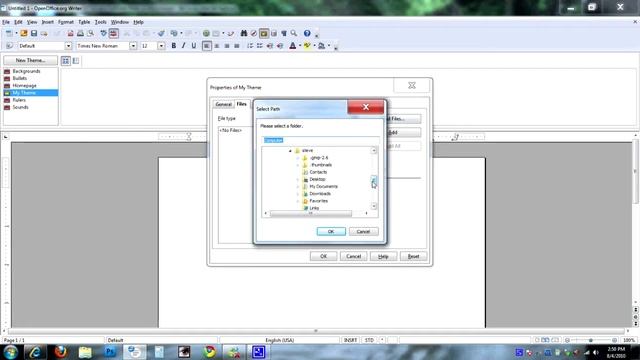The image size is (640, 360).
Task: Click the Centered alignment icon
Action: tap(217, 46)
